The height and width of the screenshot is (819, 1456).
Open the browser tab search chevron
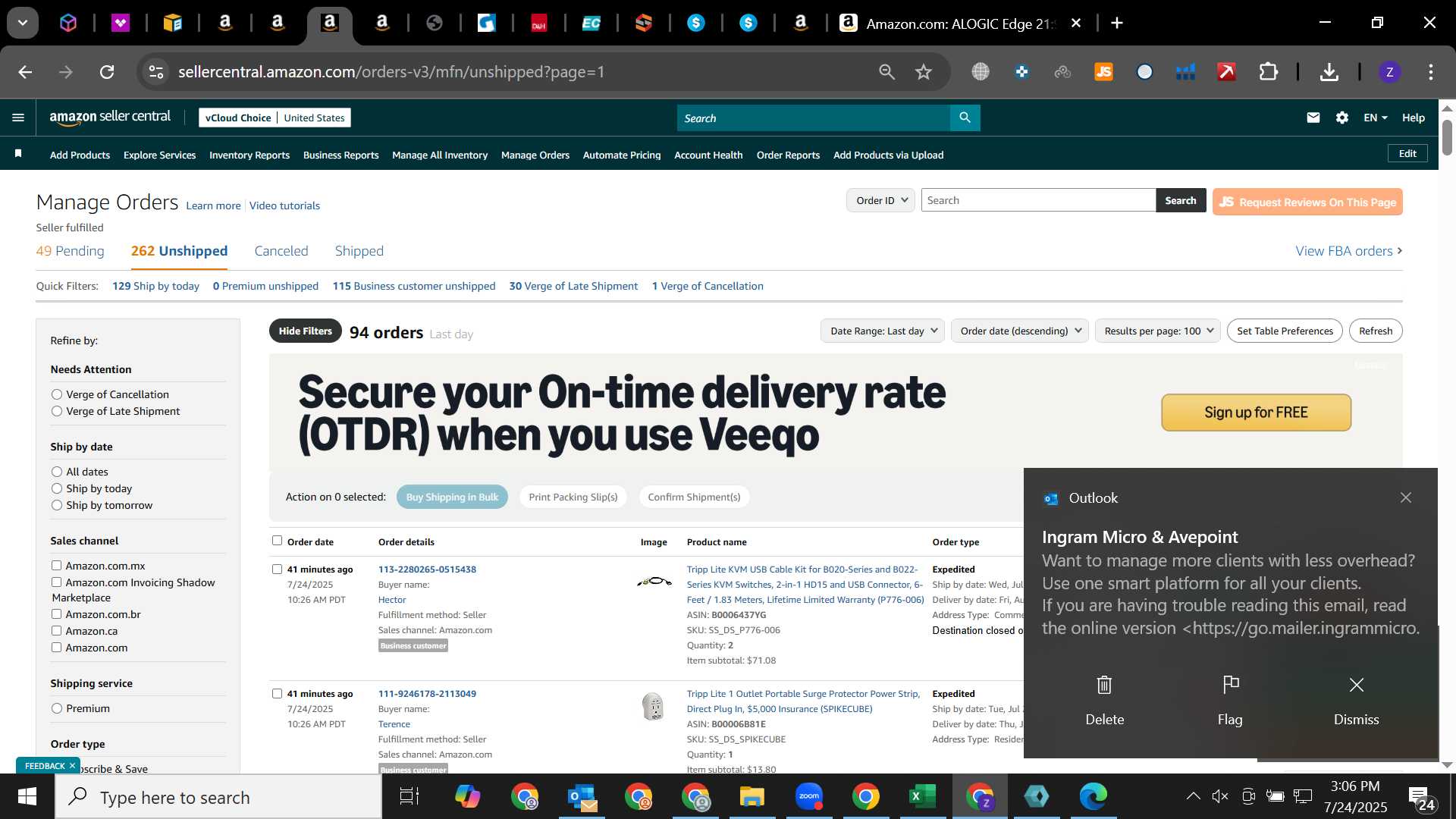[x=23, y=23]
